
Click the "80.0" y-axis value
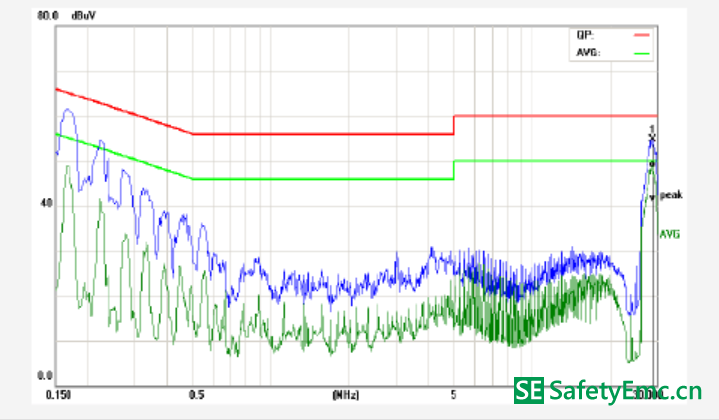point(48,16)
